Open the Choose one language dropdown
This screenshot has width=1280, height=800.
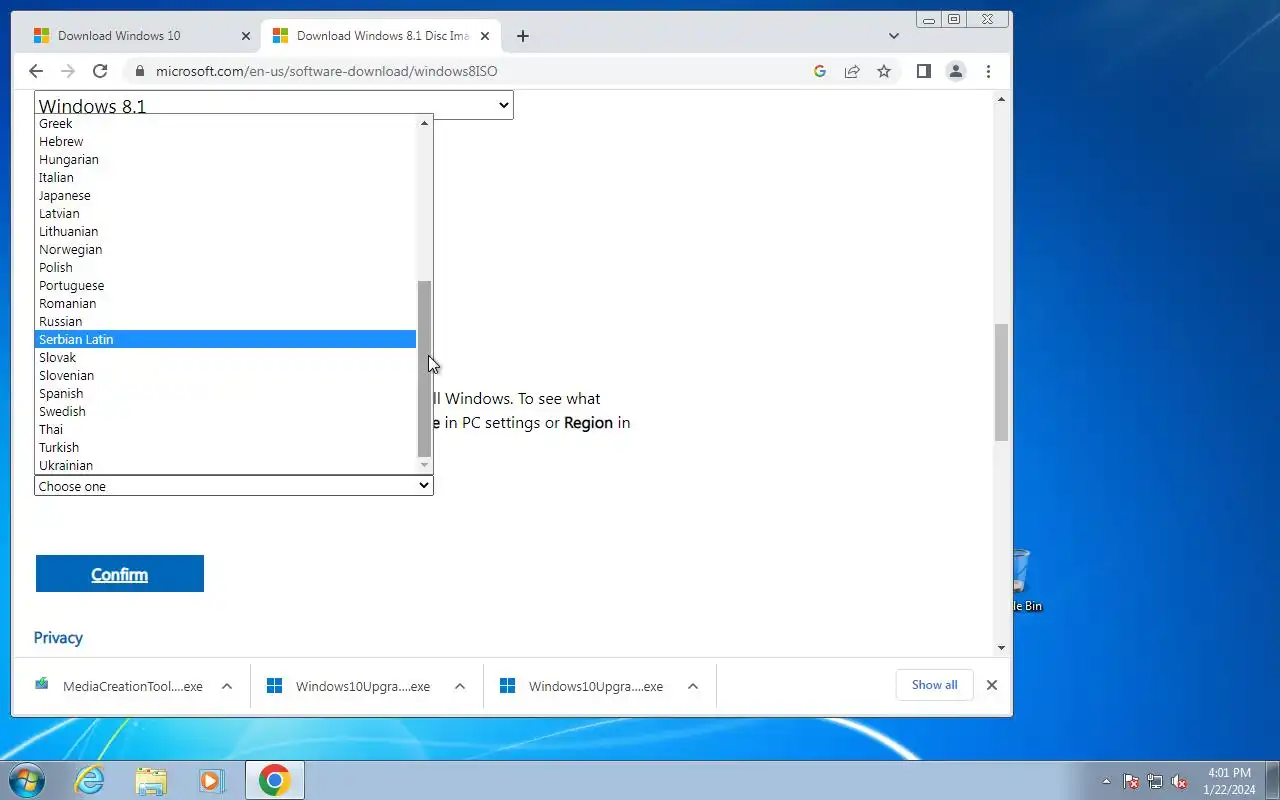[234, 486]
